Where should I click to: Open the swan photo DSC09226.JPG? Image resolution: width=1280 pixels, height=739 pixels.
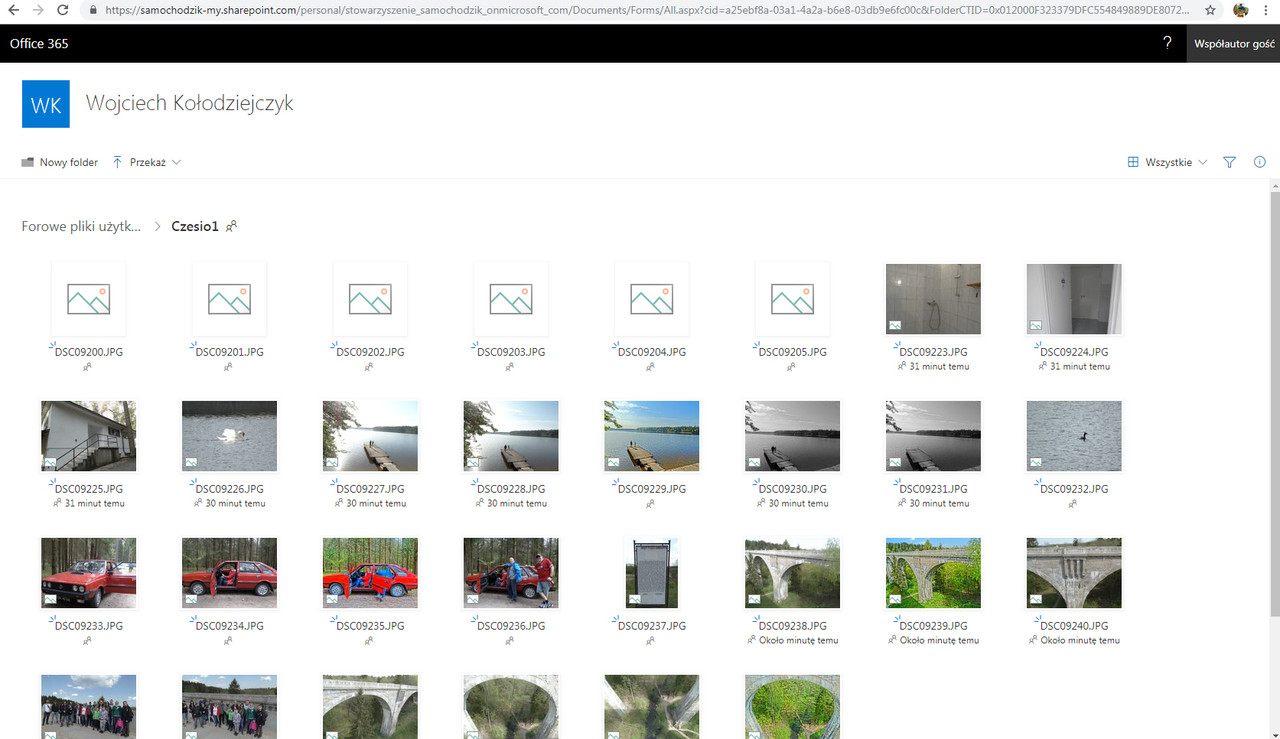(x=229, y=435)
